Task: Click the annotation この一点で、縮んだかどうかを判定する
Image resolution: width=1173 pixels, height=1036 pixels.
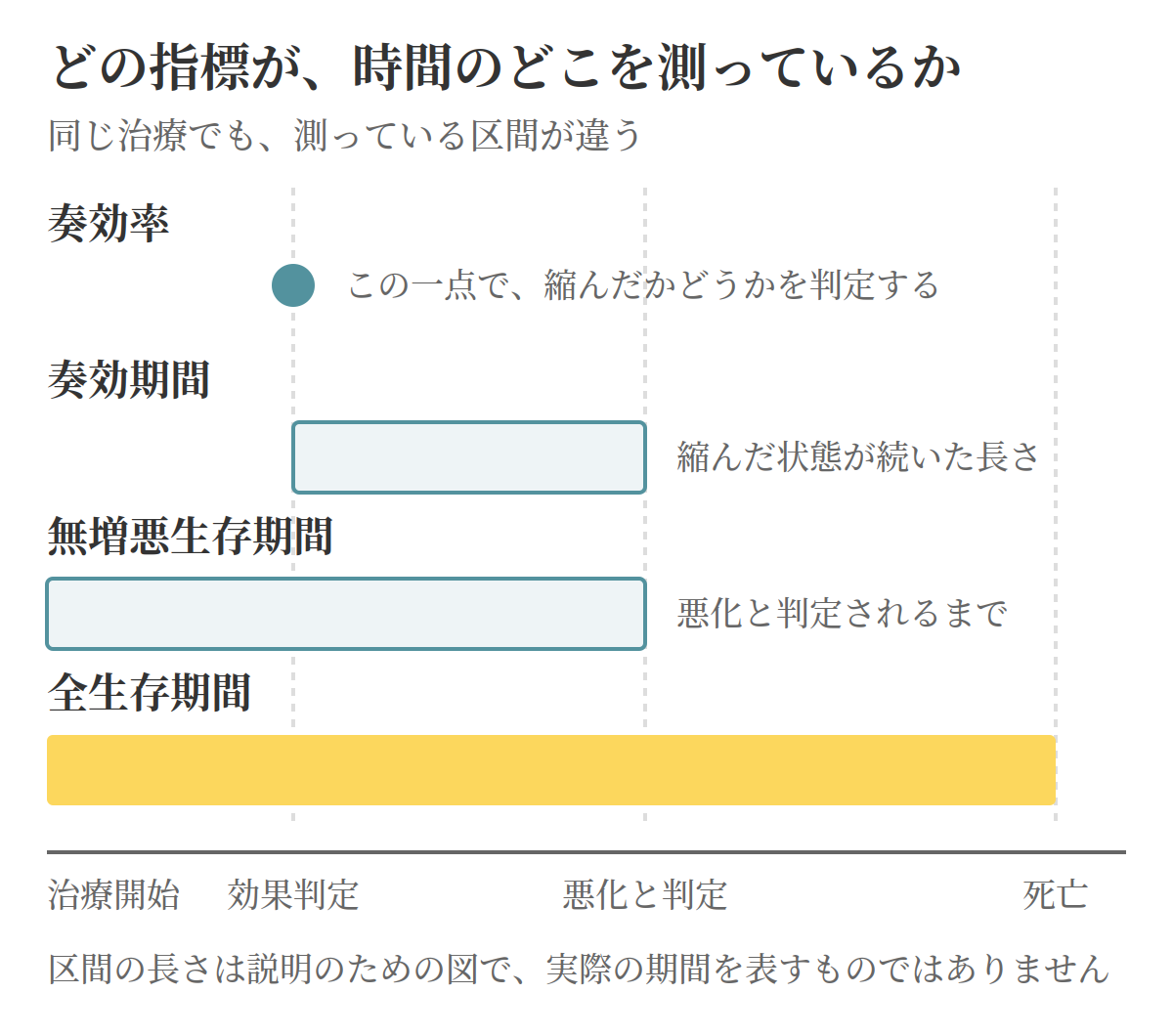Action: pos(643,285)
